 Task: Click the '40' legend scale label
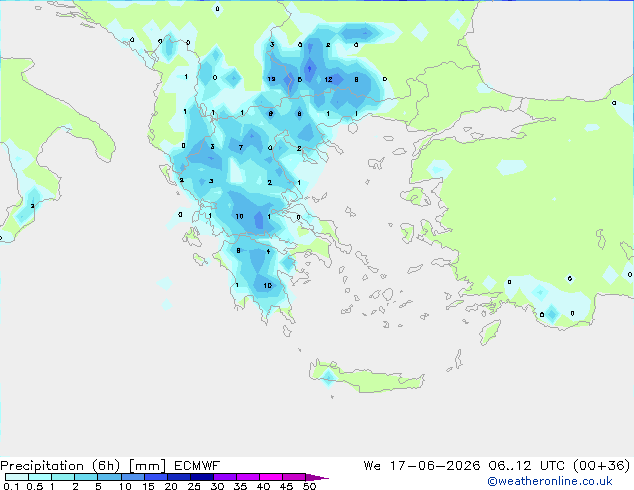(x=263, y=486)
